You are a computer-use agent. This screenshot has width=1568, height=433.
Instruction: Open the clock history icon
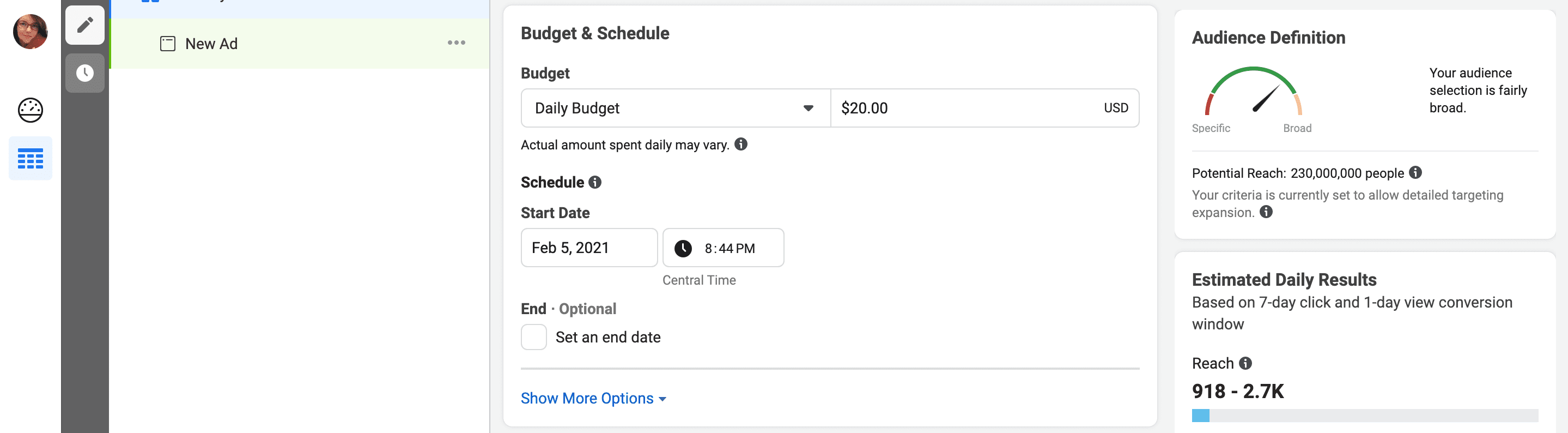(84, 74)
